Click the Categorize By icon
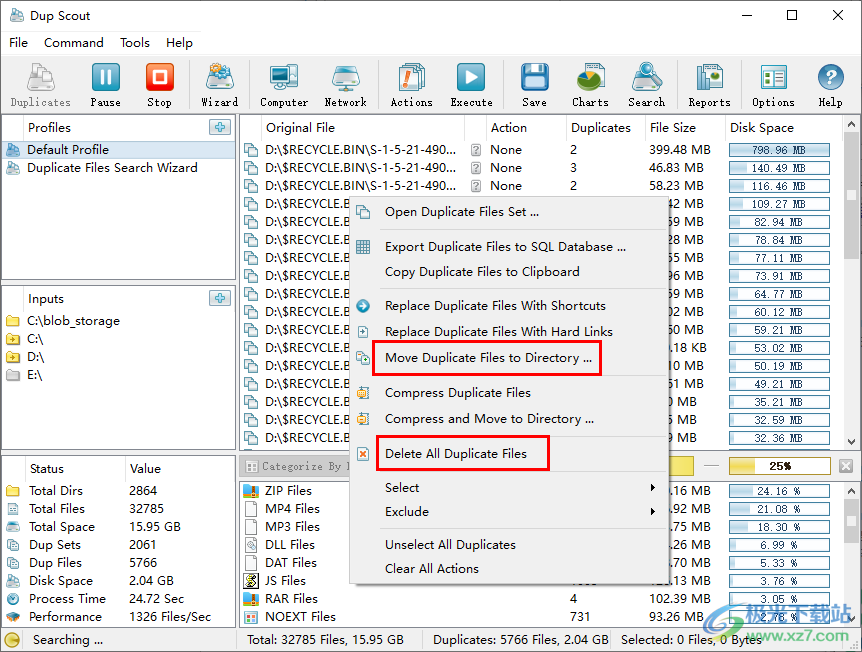The width and height of the screenshot is (862, 652). click(251, 467)
